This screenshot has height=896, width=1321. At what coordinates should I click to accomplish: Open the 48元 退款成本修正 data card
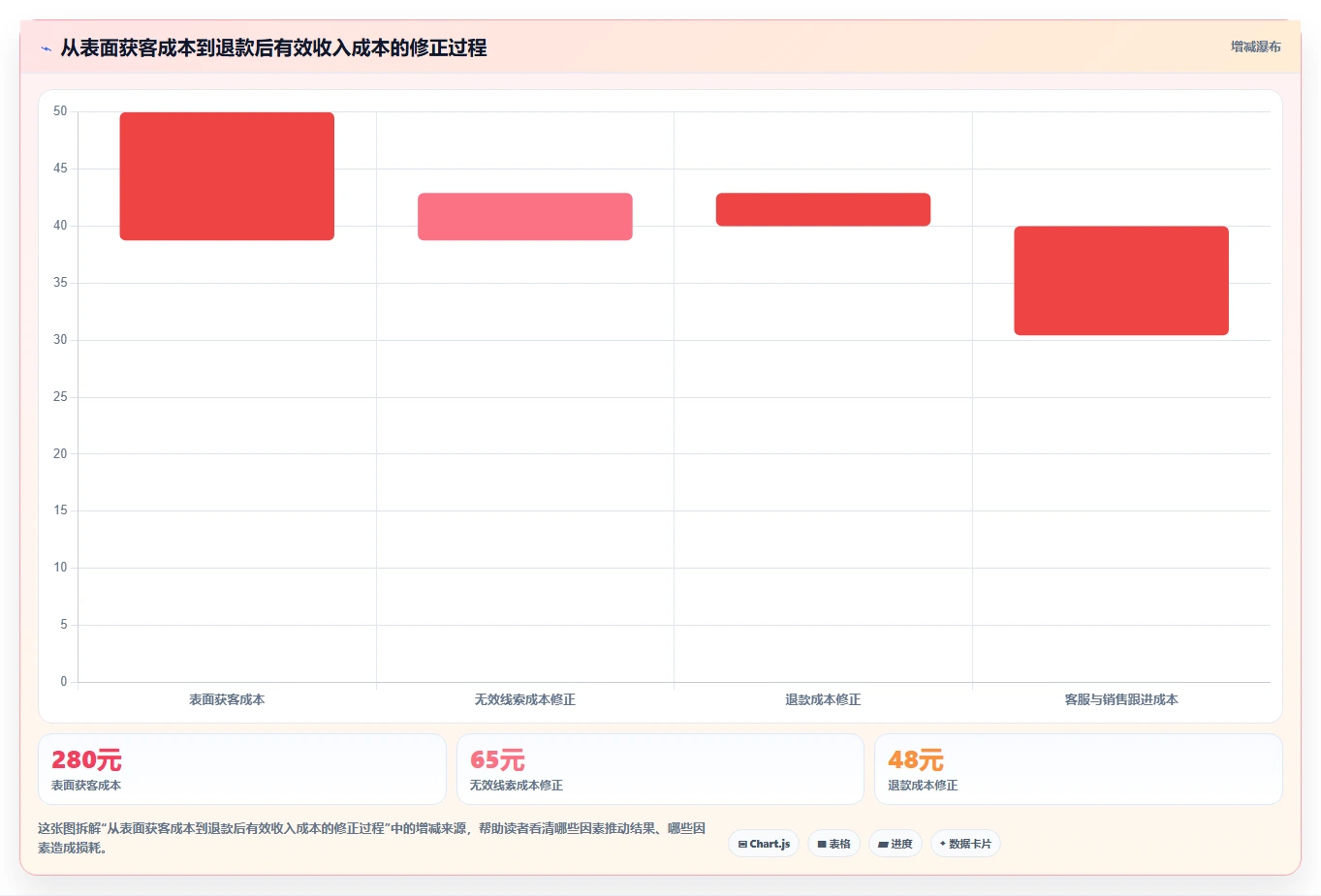point(1079,769)
